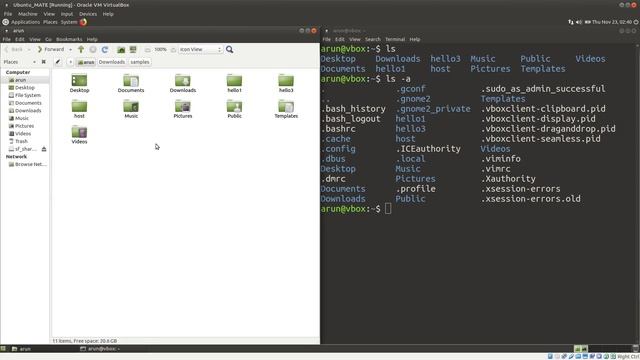Zoom out the file view
The image size is (640, 360).
click(x=148, y=49)
